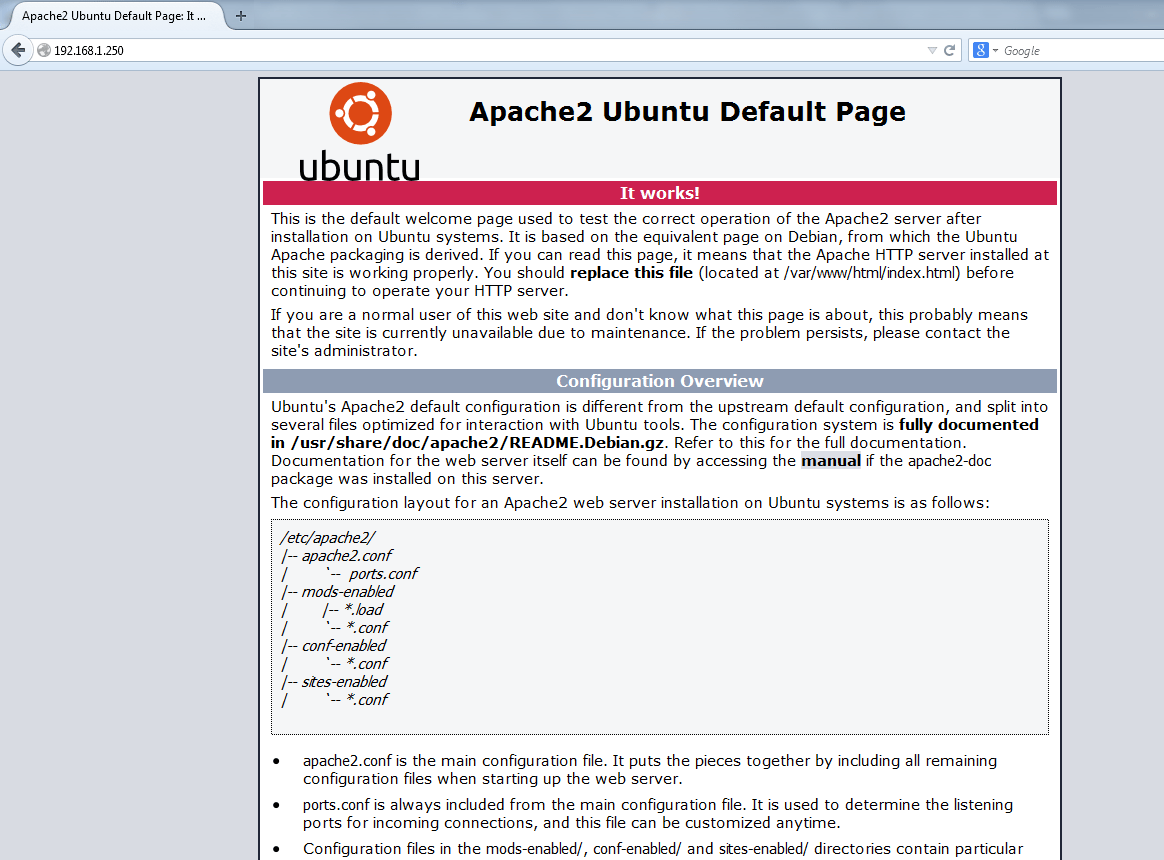
Task: Open the manual documentation link
Action: (831, 460)
